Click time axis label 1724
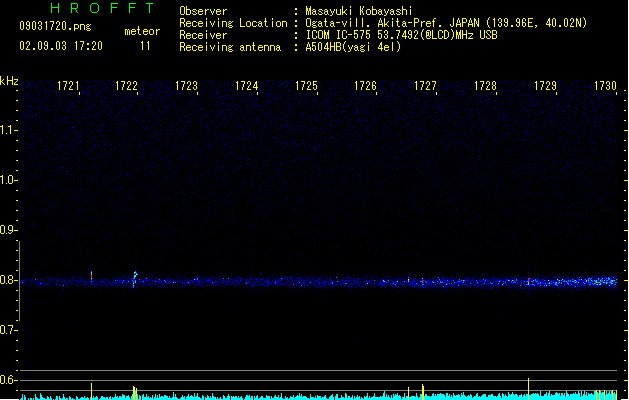Screen dimensions: 629x400 246,86
